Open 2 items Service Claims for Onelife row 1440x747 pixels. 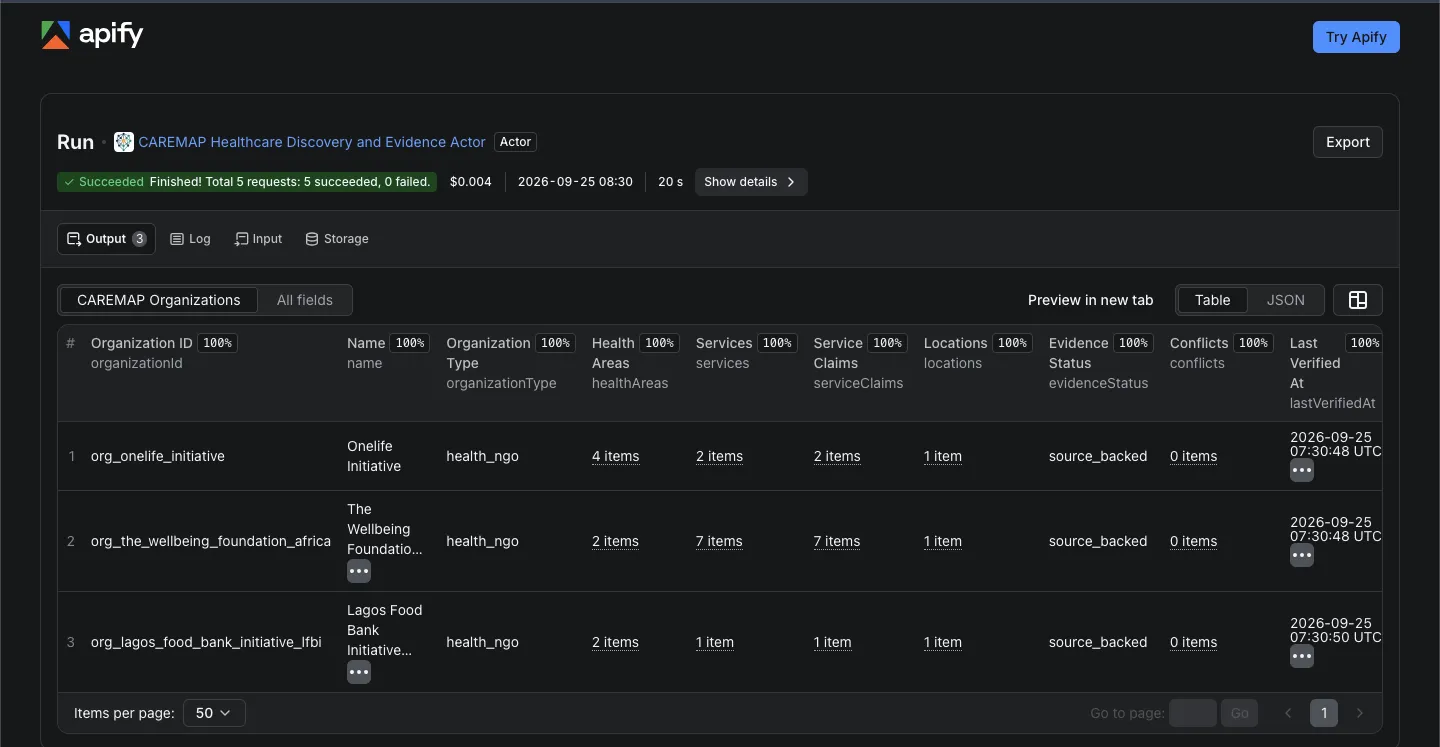(837, 456)
